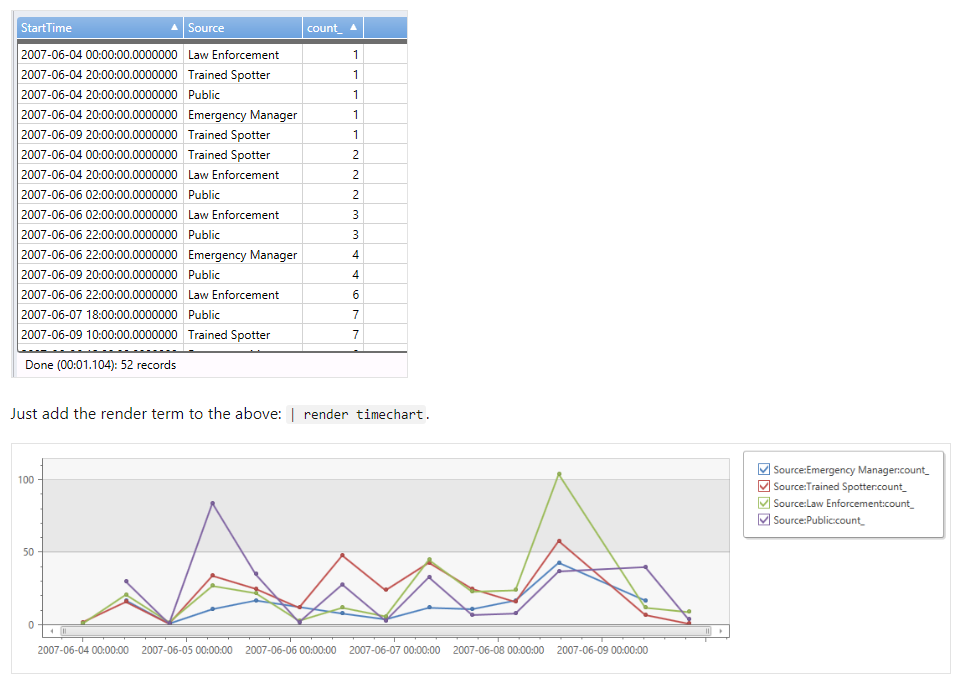Viewport: 960px width, 679px height.
Task: Click y-axis label '50'
Action: pyautogui.click(x=29, y=552)
